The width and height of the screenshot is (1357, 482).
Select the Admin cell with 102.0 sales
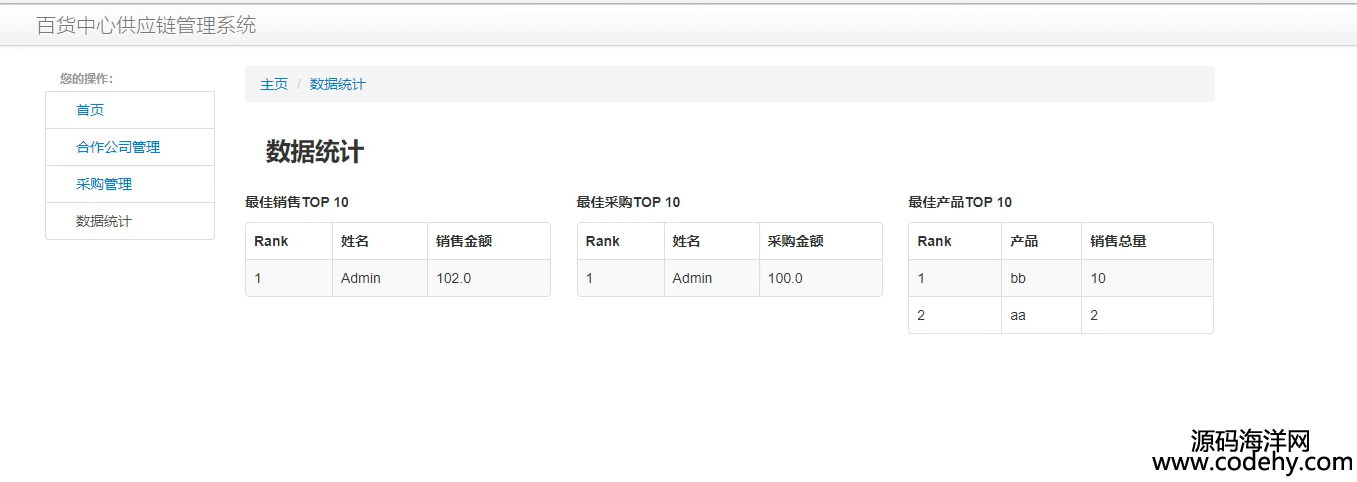coord(361,278)
